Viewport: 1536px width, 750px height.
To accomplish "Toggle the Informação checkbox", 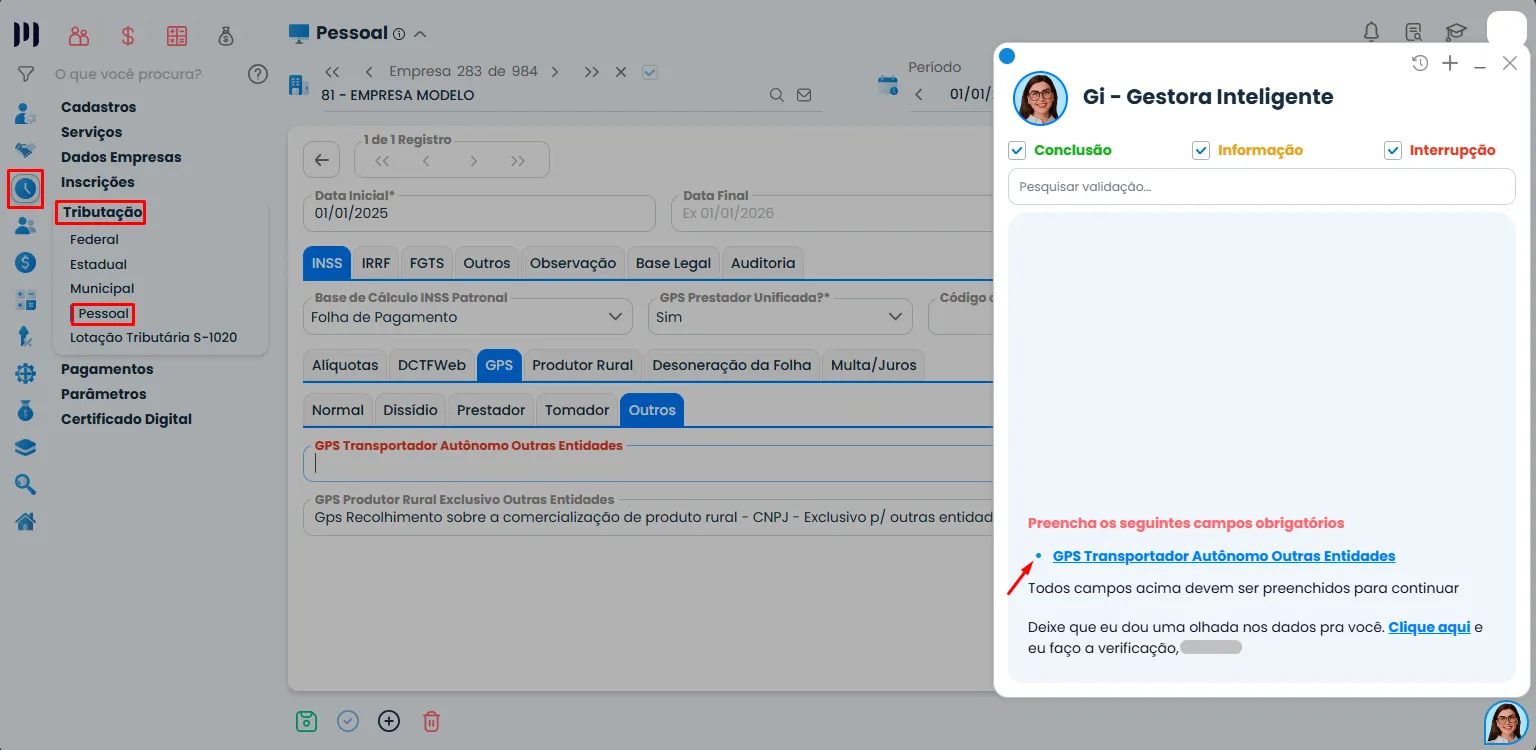I will [1201, 150].
